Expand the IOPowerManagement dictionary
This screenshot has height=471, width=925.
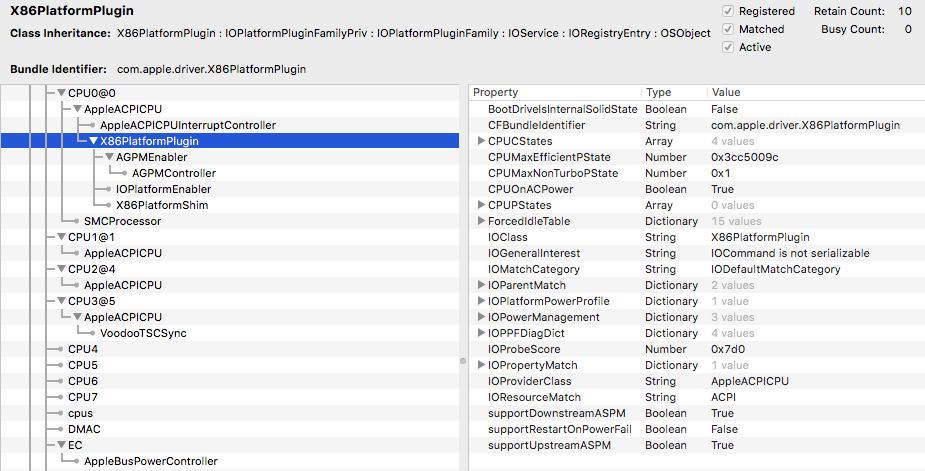click(x=481, y=317)
